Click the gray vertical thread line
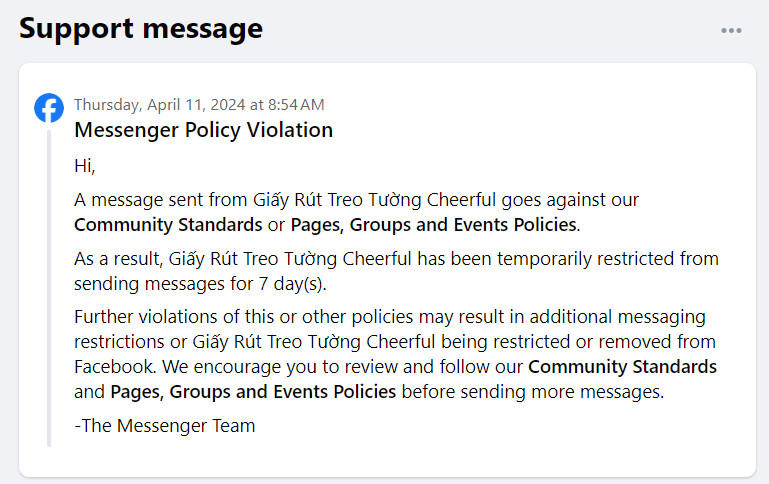769x484 pixels. pyautogui.click(x=49, y=288)
